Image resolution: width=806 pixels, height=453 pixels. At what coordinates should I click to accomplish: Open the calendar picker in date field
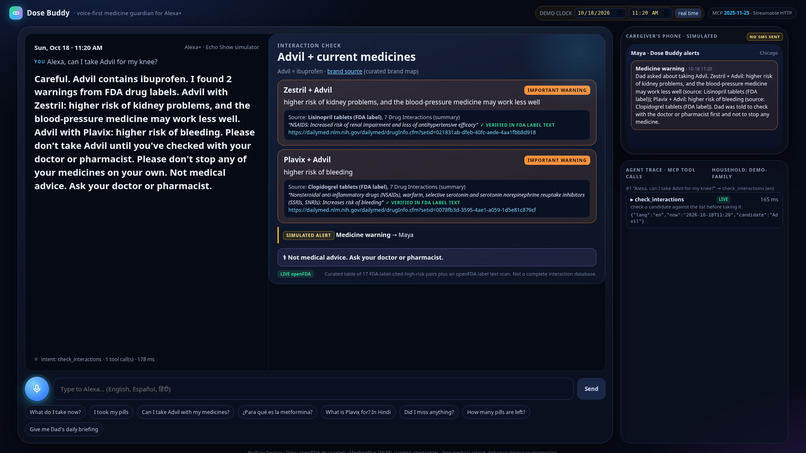pyautogui.click(x=620, y=13)
